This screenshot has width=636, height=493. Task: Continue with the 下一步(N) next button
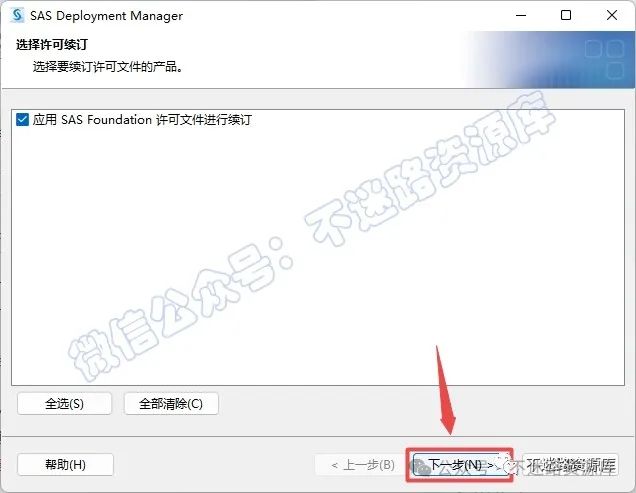point(460,465)
